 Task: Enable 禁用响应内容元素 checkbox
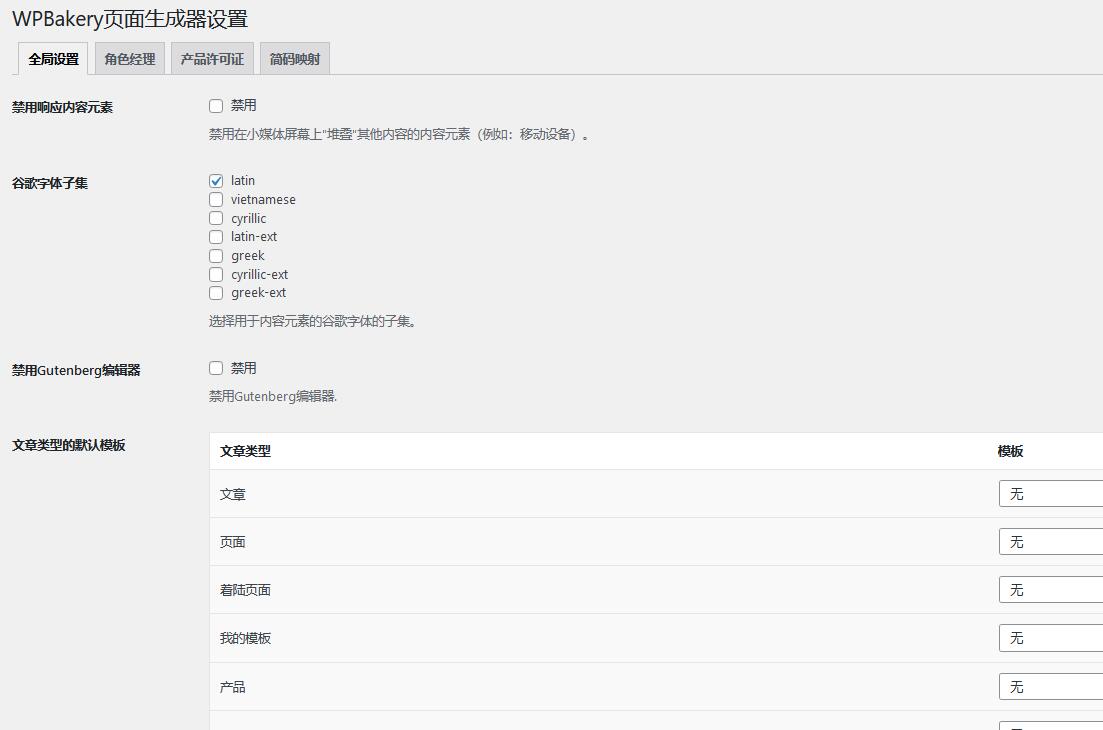tap(216, 106)
